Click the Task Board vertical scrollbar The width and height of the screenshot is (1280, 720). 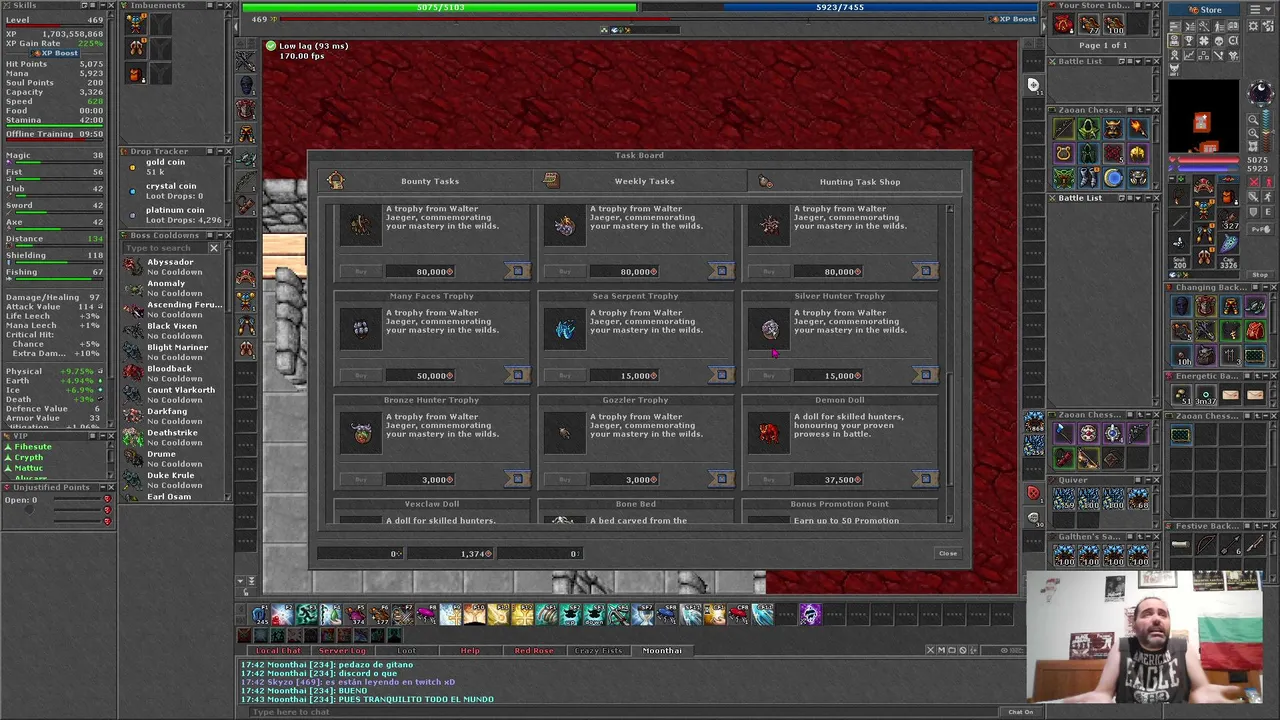tap(950, 365)
